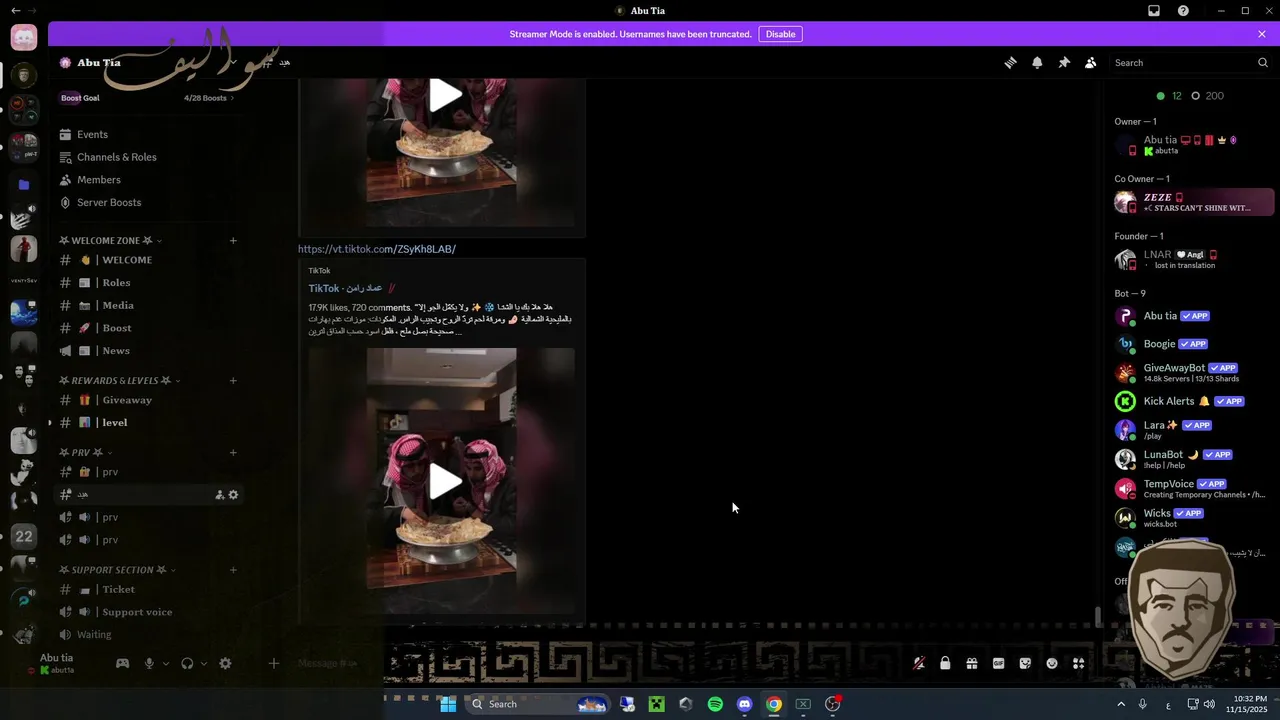Viewport: 1280px width, 720px height.
Task: Disable Streamer Mode
Action: pyautogui.click(x=780, y=34)
